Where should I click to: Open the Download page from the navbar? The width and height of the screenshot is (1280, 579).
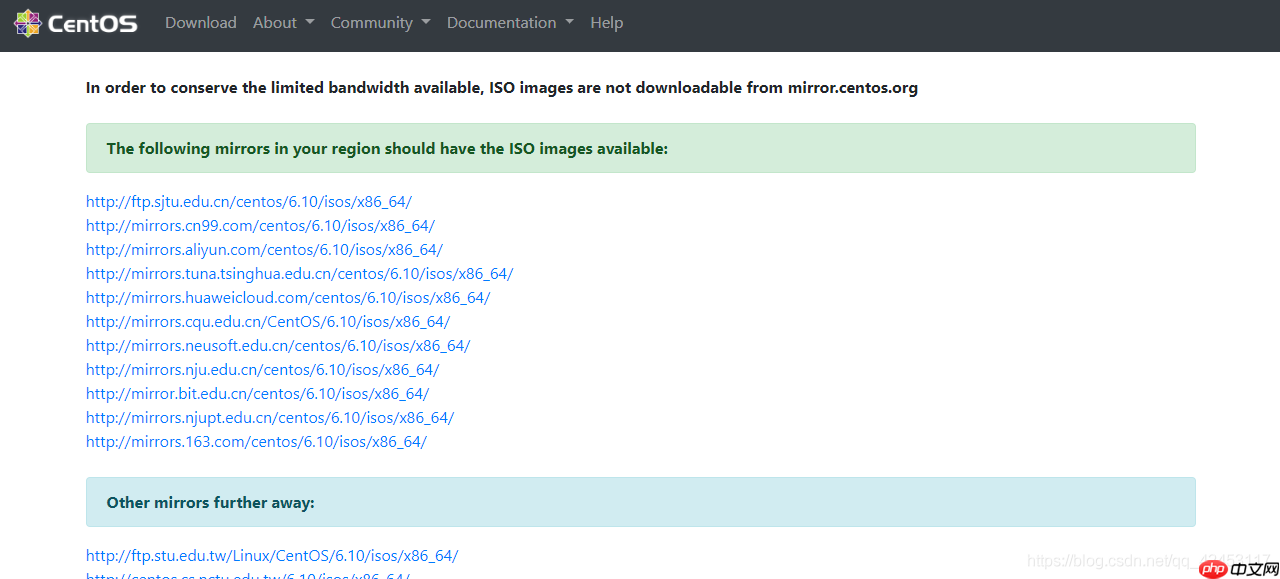point(201,23)
